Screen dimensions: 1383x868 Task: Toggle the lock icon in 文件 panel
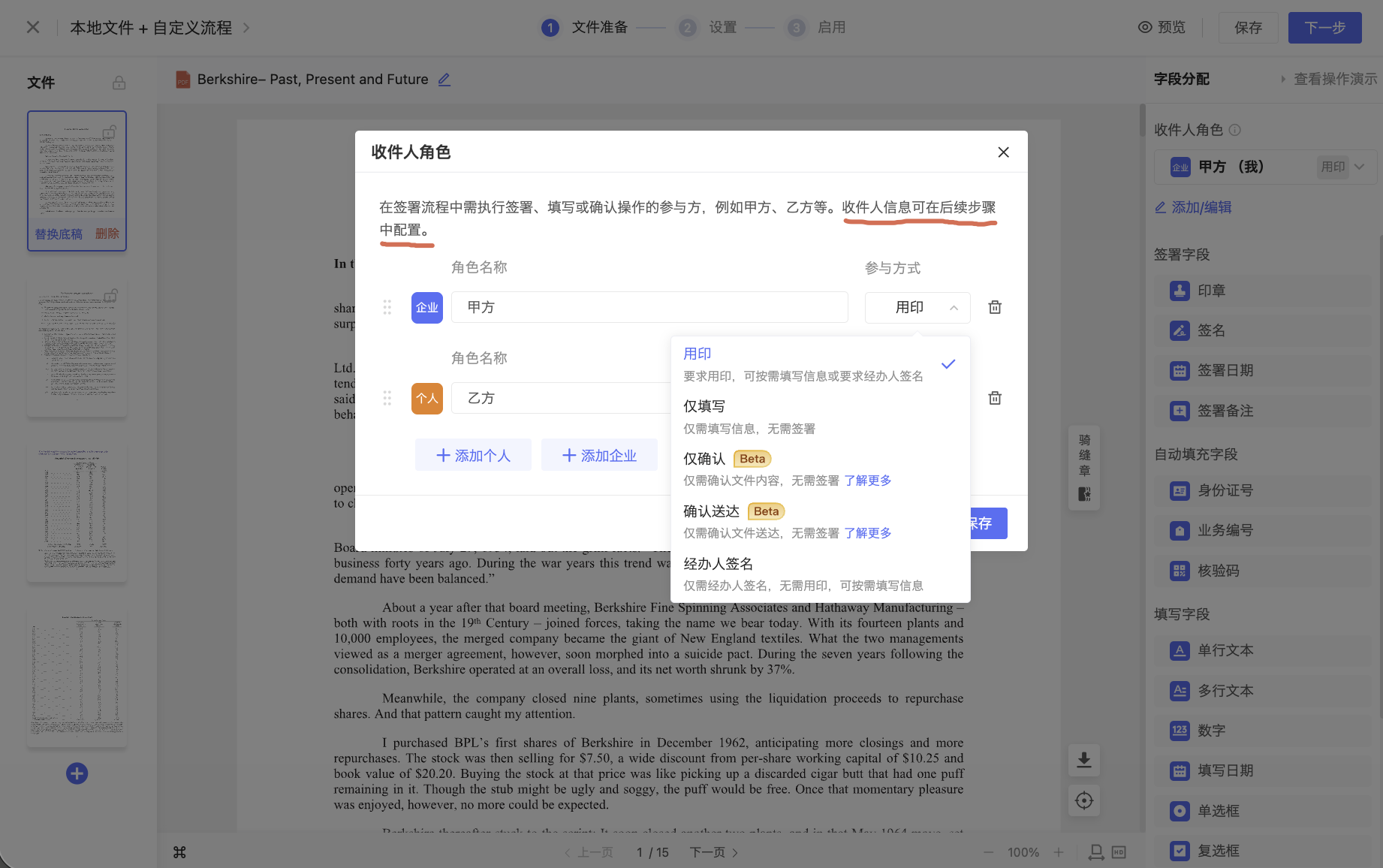coord(119,83)
